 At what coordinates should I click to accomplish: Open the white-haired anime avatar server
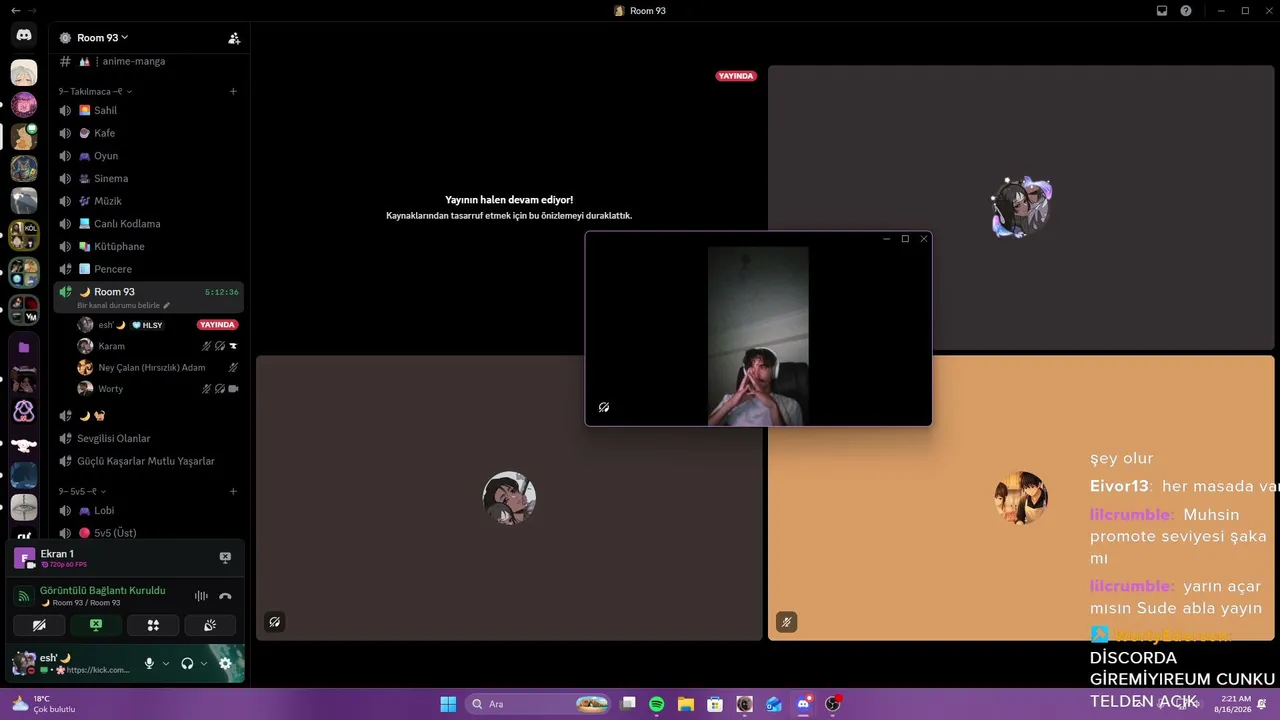24,72
